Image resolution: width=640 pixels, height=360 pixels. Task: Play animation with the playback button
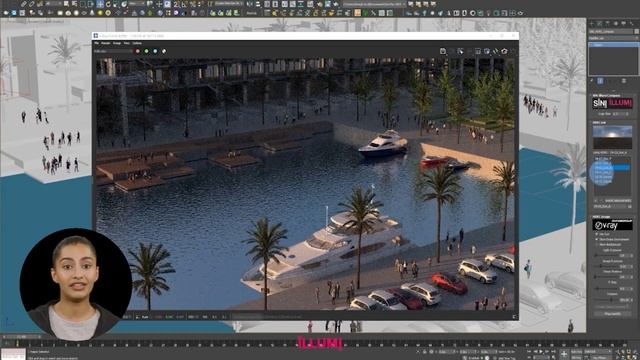[x=541, y=351]
